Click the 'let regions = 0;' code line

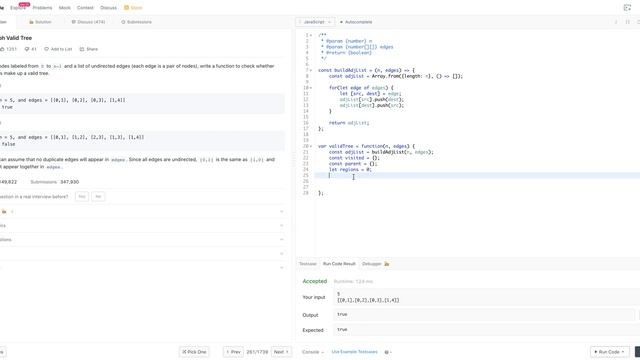pyautogui.click(x=350, y=169)
